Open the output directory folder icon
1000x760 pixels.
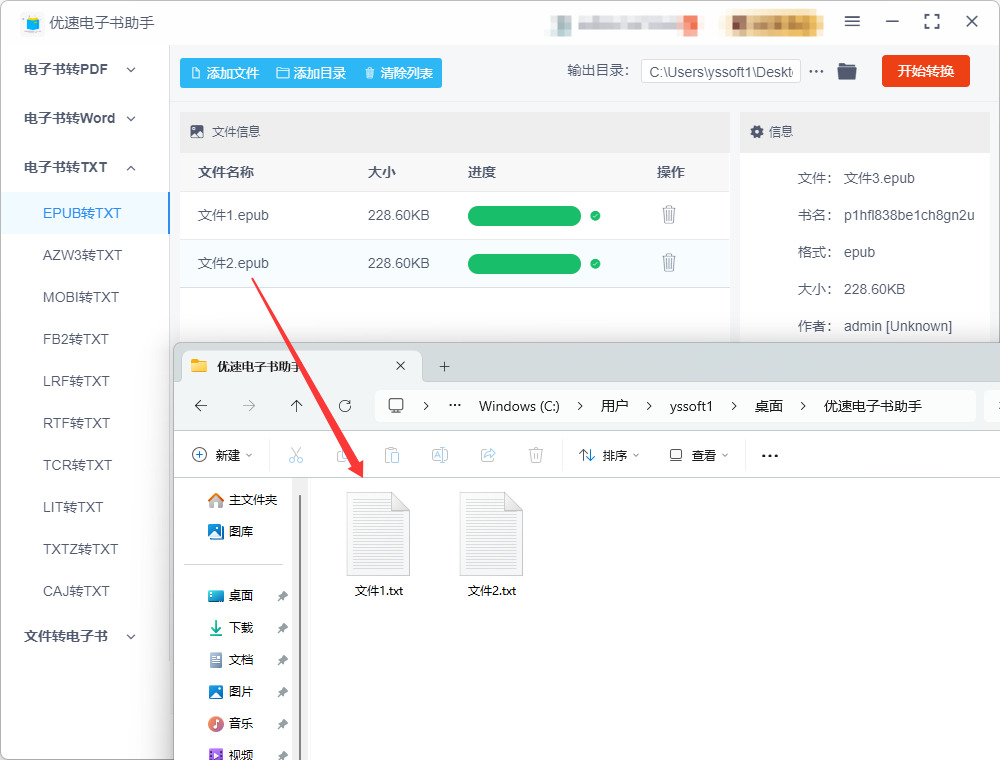pos(847,71)
